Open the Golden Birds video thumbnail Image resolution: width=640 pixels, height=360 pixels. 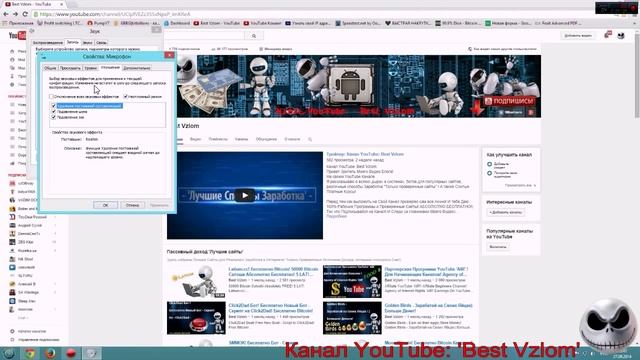[x=352, y=318]
